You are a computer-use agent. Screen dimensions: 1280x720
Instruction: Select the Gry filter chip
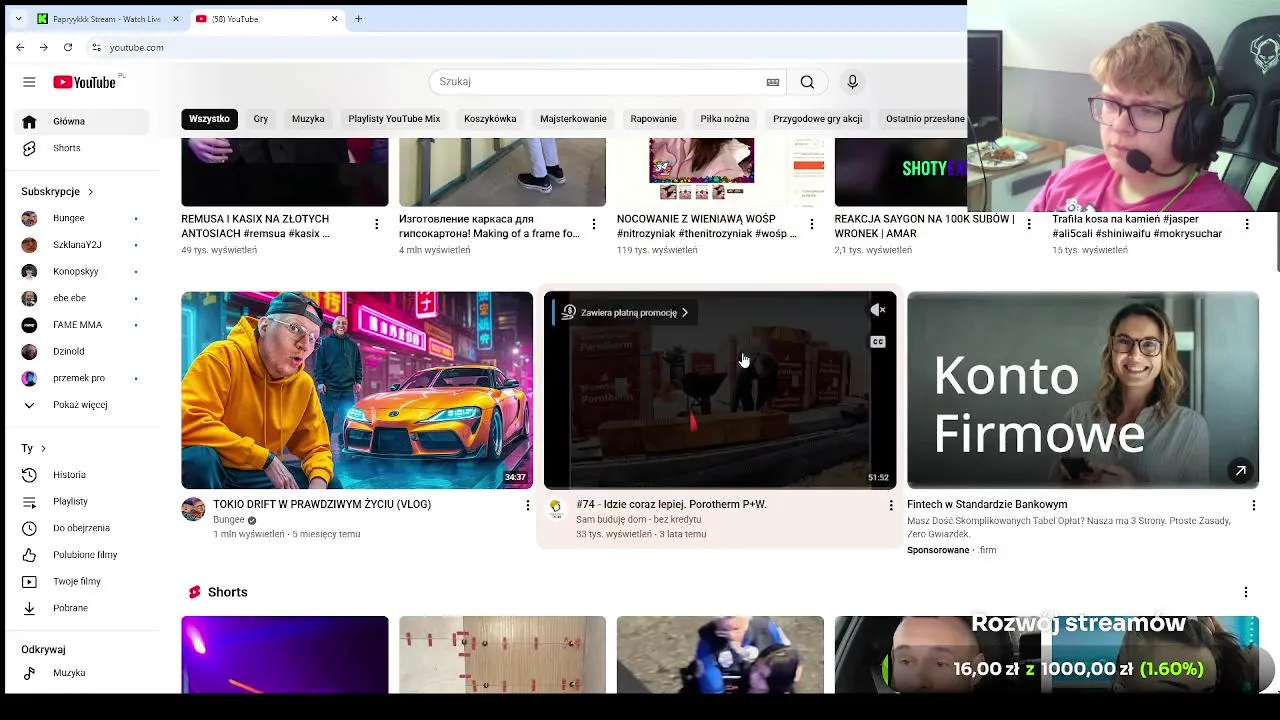(261, 119)
